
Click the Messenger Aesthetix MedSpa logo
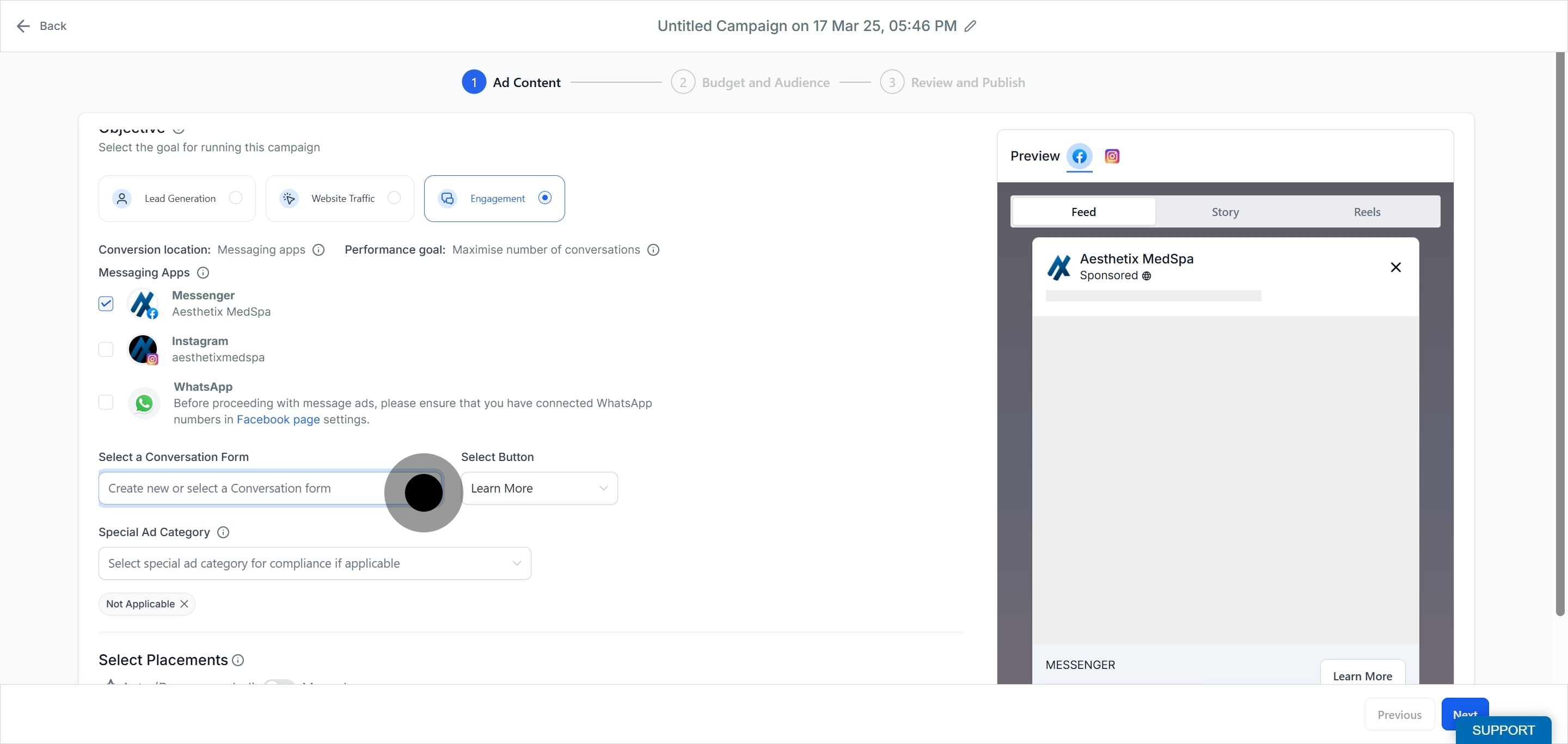[x=143, y=304]
